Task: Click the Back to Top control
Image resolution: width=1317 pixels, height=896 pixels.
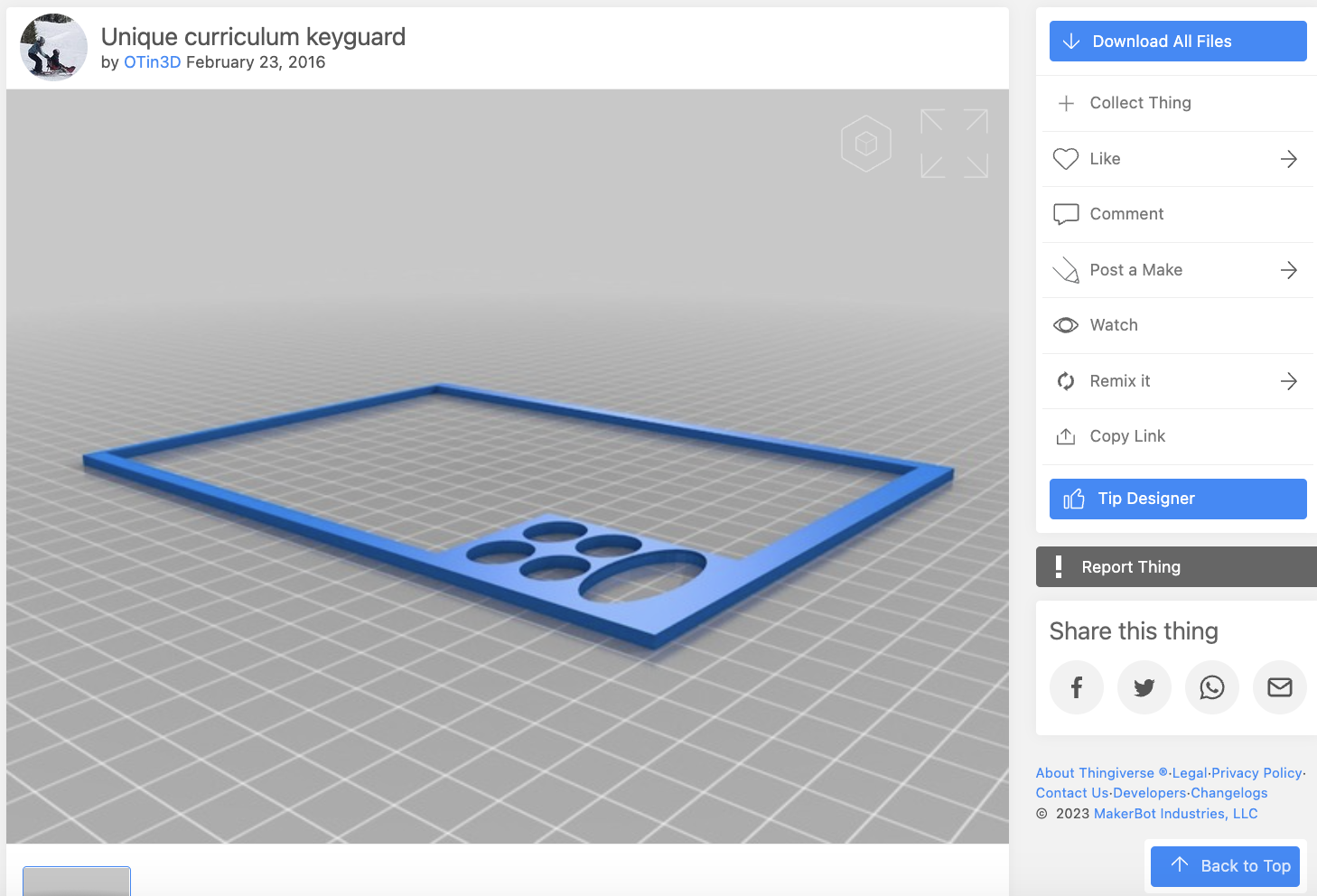Action: (1225, 865)
